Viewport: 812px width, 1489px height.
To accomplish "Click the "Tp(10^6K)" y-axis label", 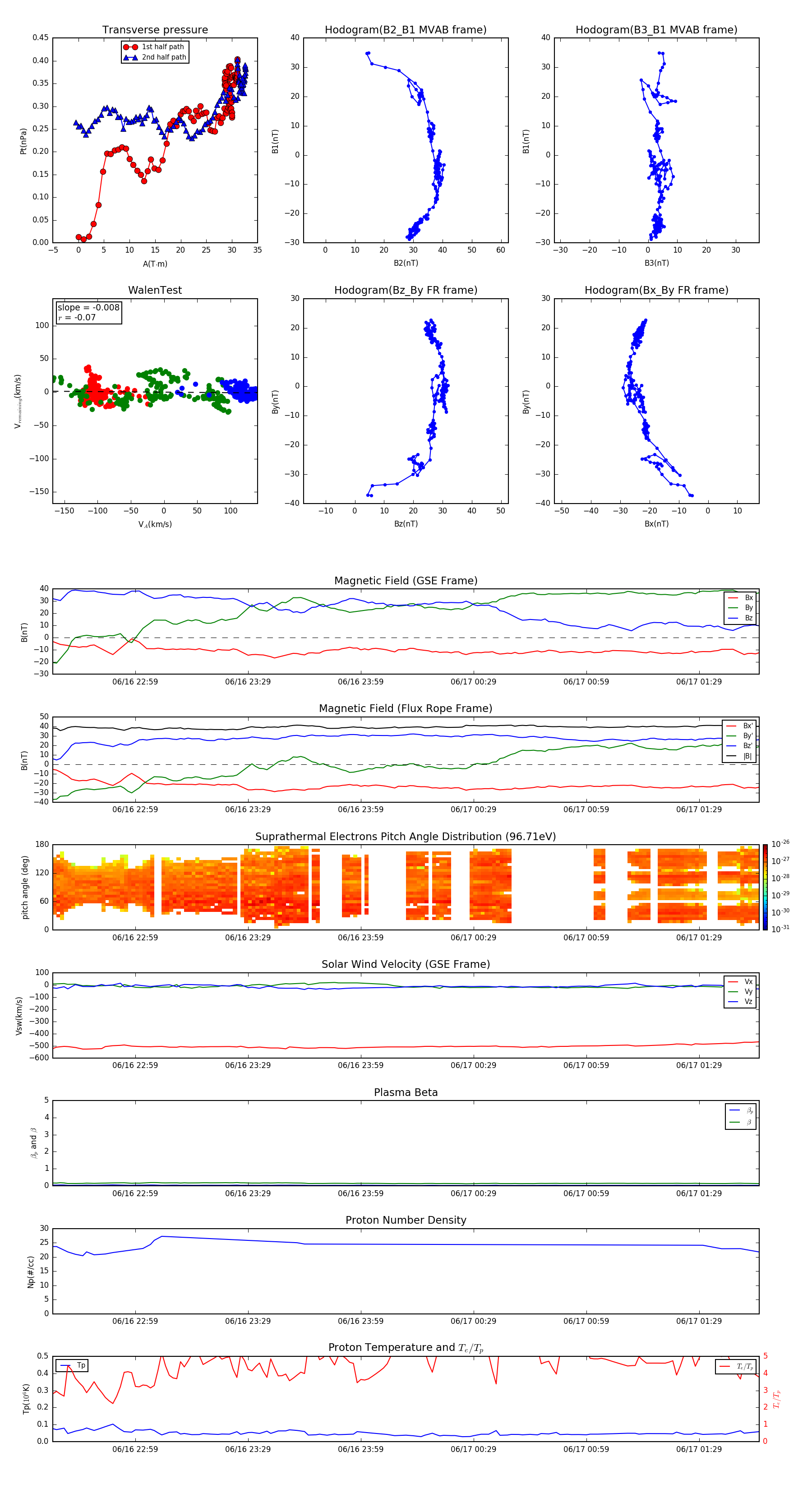I will click(26, 1399).
